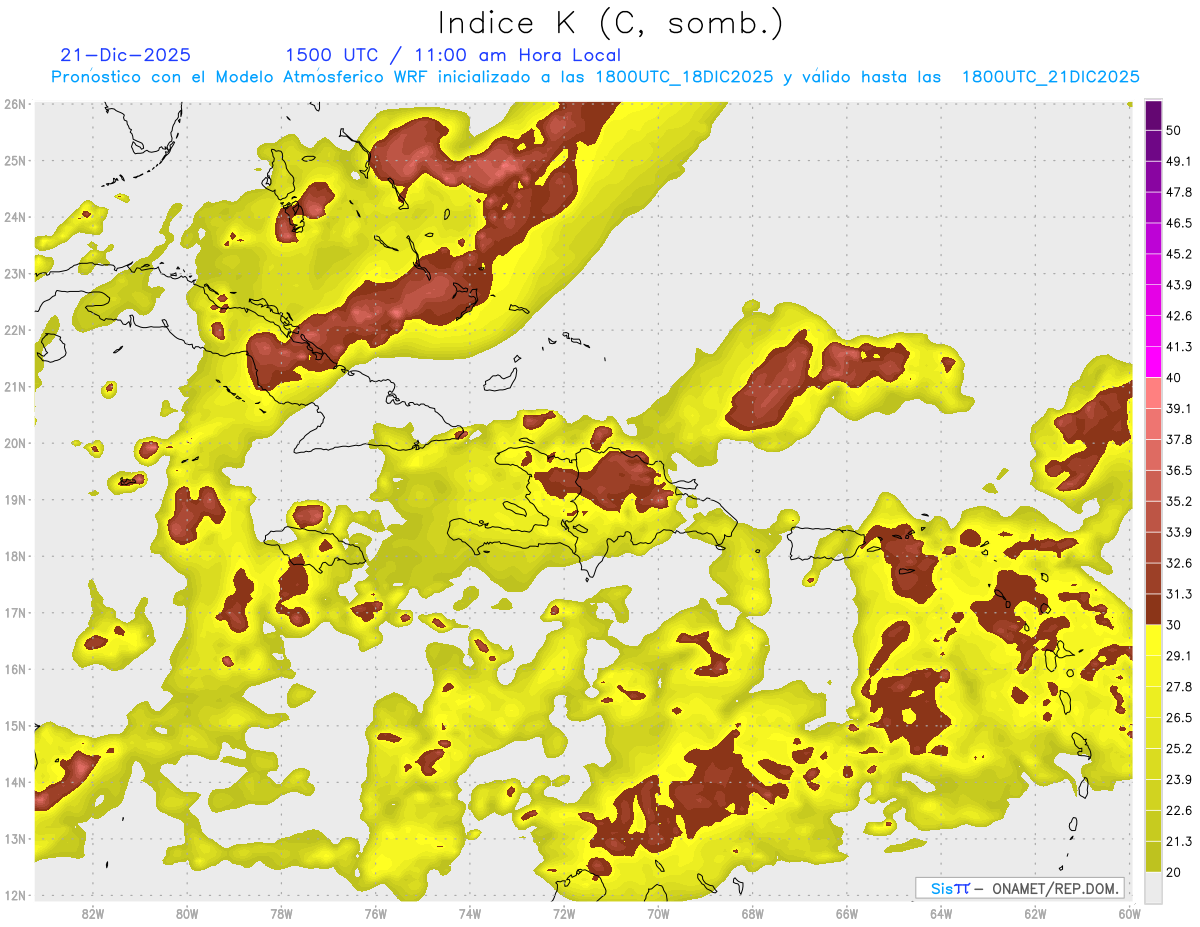Click the '19N' latitude axis label

click(x=15, y=499)
